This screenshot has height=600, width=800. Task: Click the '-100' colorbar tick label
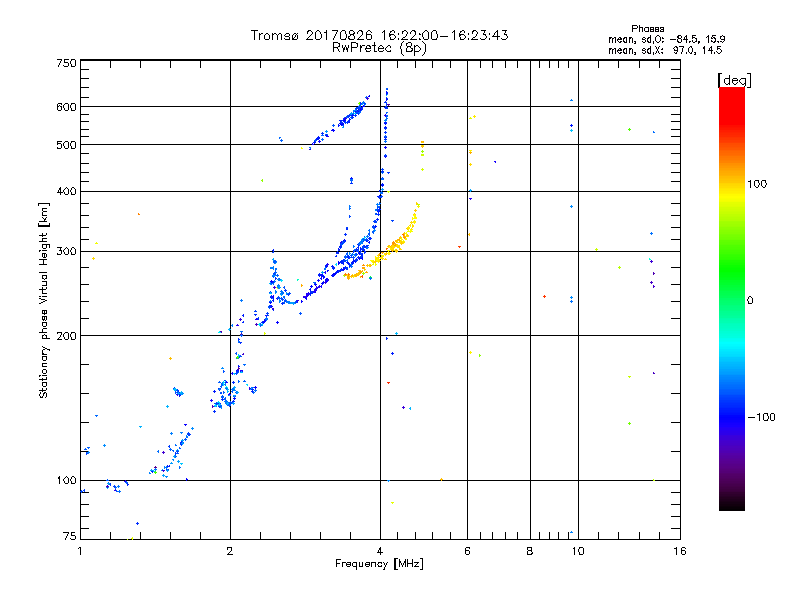click(x=761, y=417)
